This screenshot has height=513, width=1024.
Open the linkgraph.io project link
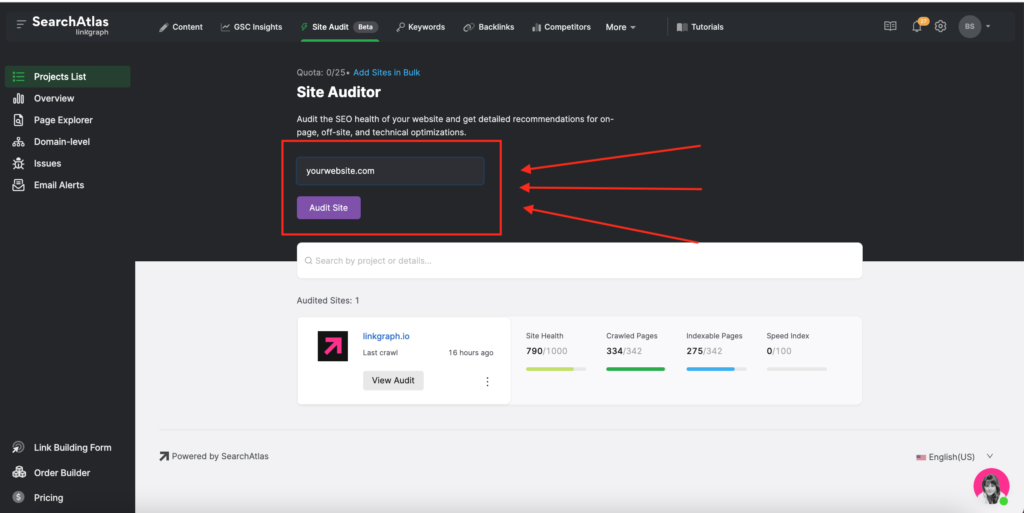pyautogui.click(x=386, y=336)
